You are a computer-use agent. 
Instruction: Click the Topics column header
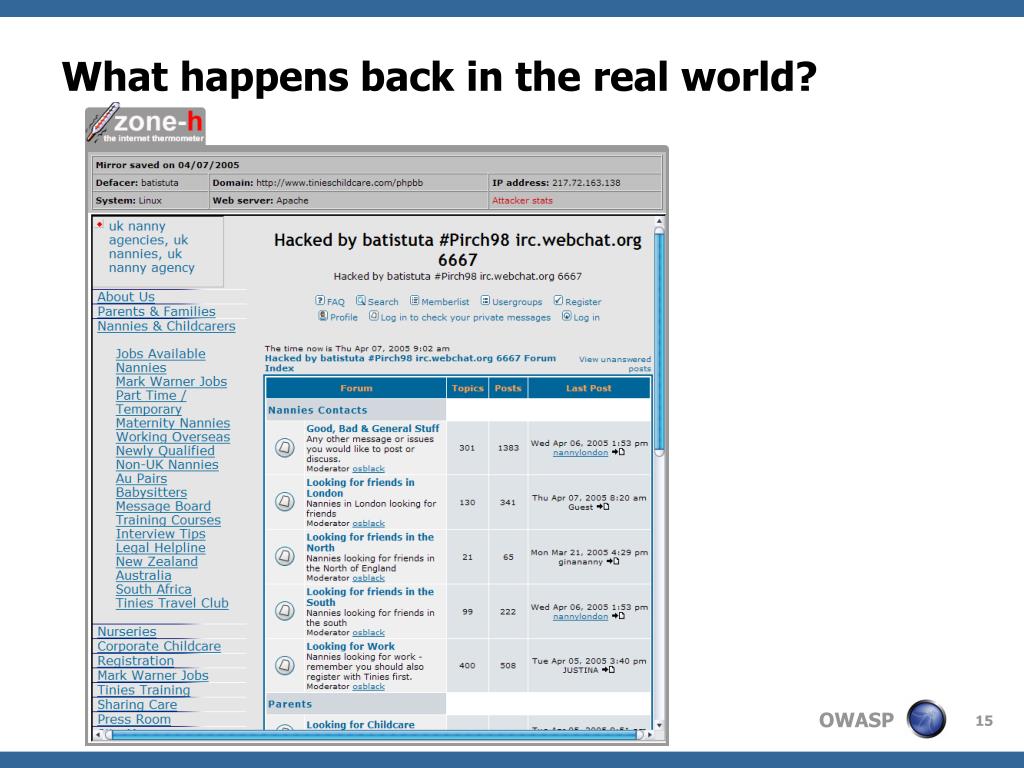point(468,388)
